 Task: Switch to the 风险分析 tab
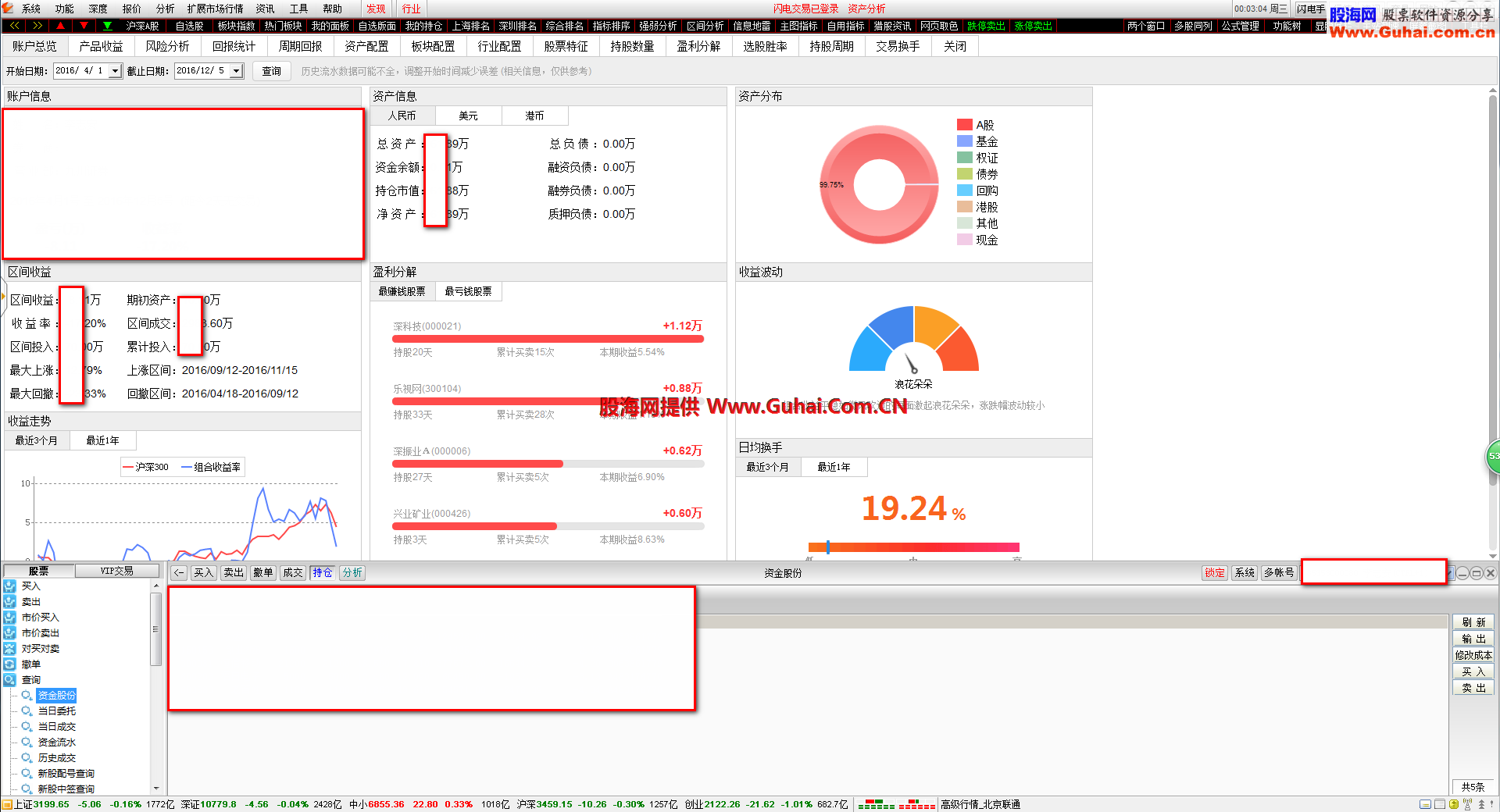click(x=167, y=46)
